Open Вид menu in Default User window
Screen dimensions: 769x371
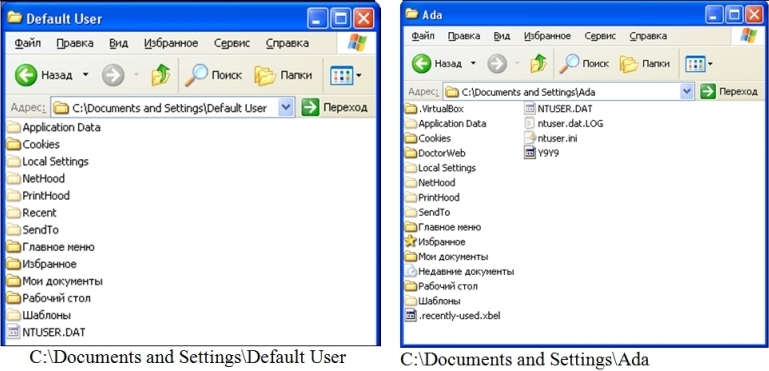pos(118,43)
